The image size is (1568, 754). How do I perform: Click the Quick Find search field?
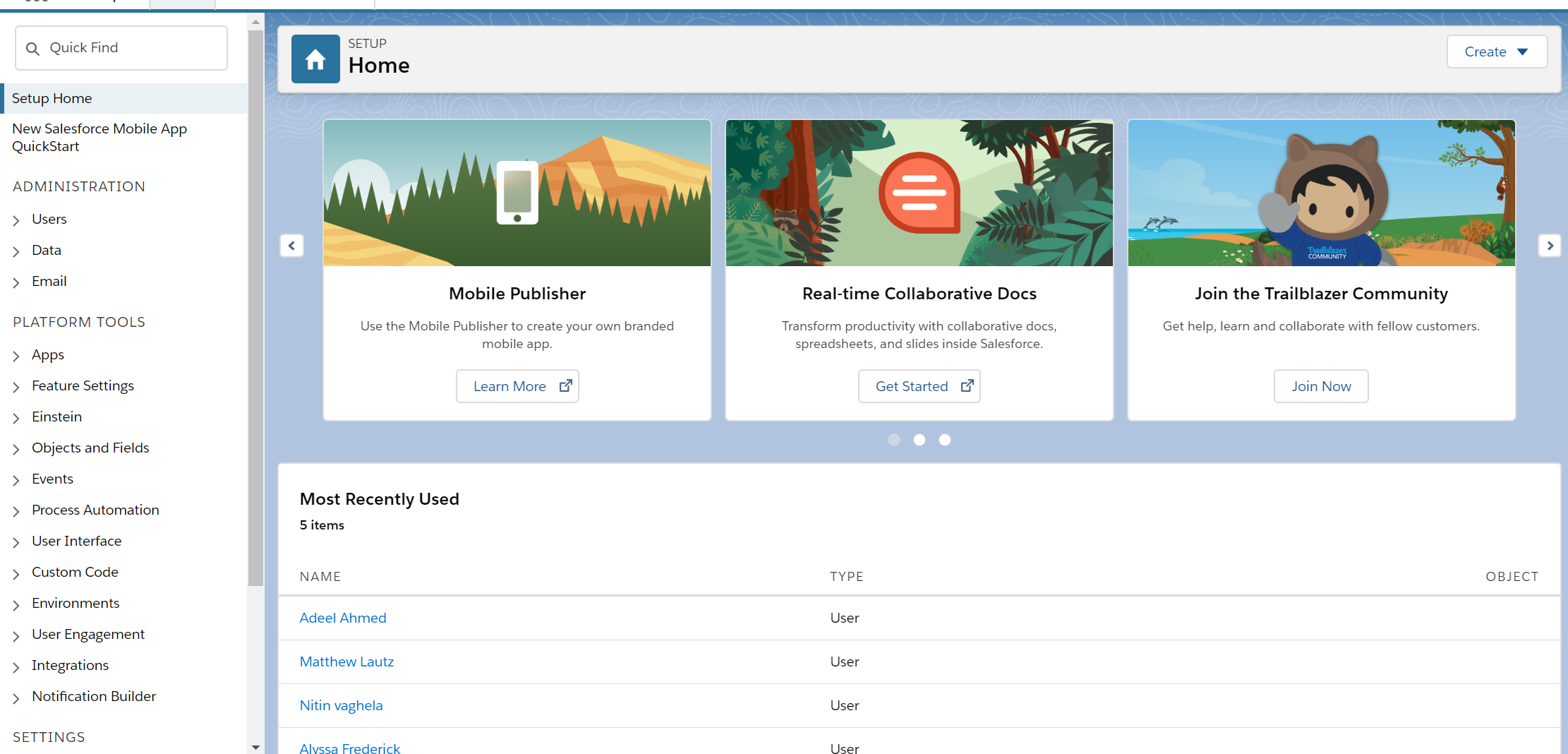coord(121,48)
